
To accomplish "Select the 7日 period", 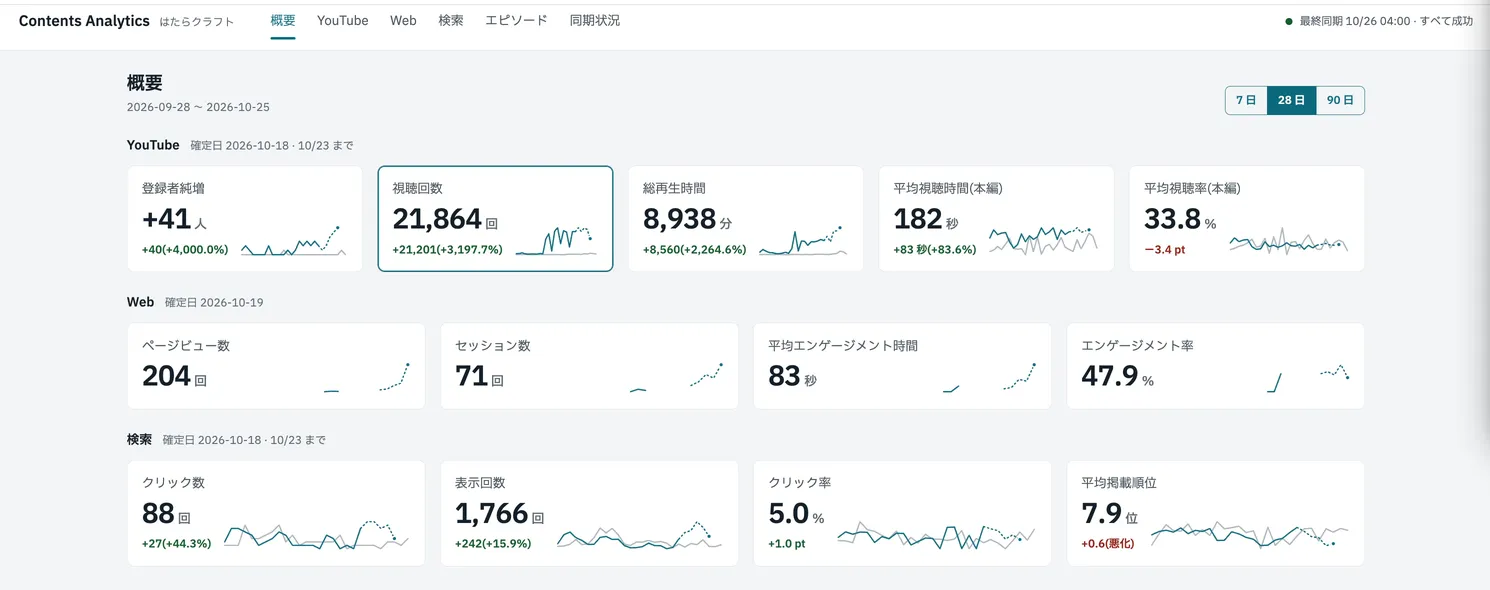I will [x=1246, y=100].
